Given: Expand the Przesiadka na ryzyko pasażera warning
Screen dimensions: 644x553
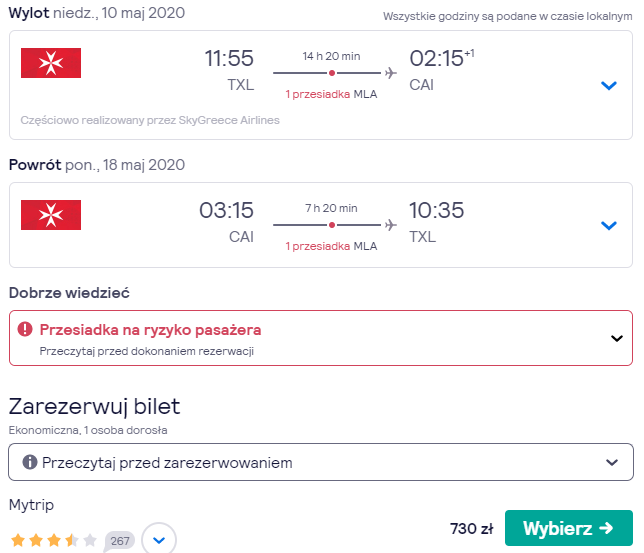Looking at the screenshot, I should (x=616, y=338).
